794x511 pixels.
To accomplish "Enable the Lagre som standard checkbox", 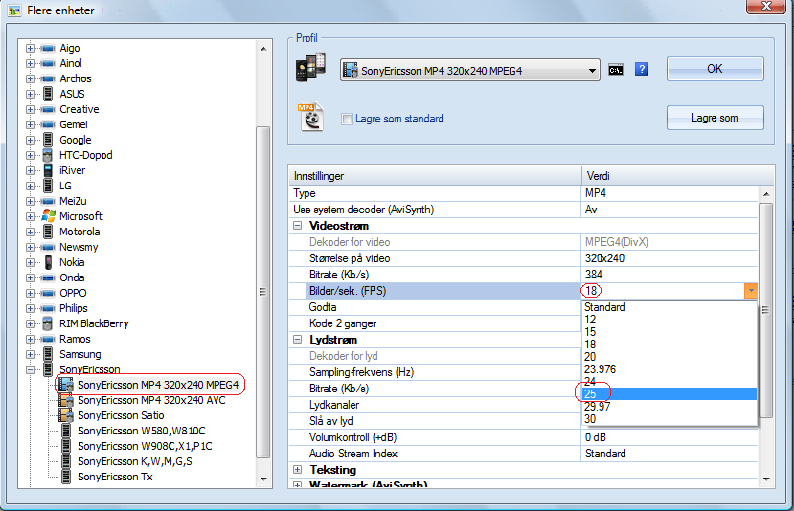I will tap(347, 119).
